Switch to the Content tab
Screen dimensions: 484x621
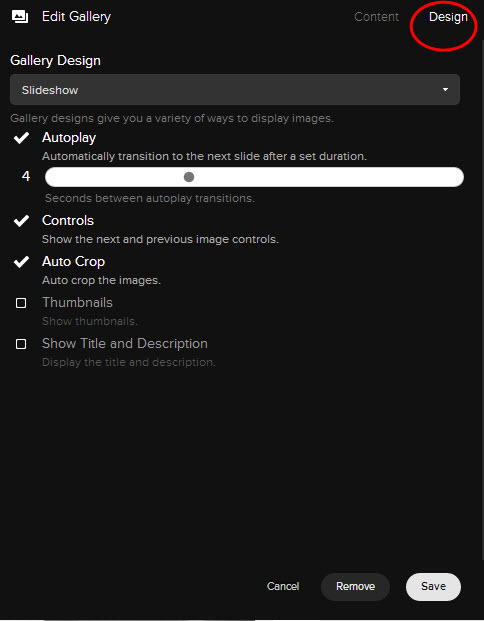(x=376, y=17)
